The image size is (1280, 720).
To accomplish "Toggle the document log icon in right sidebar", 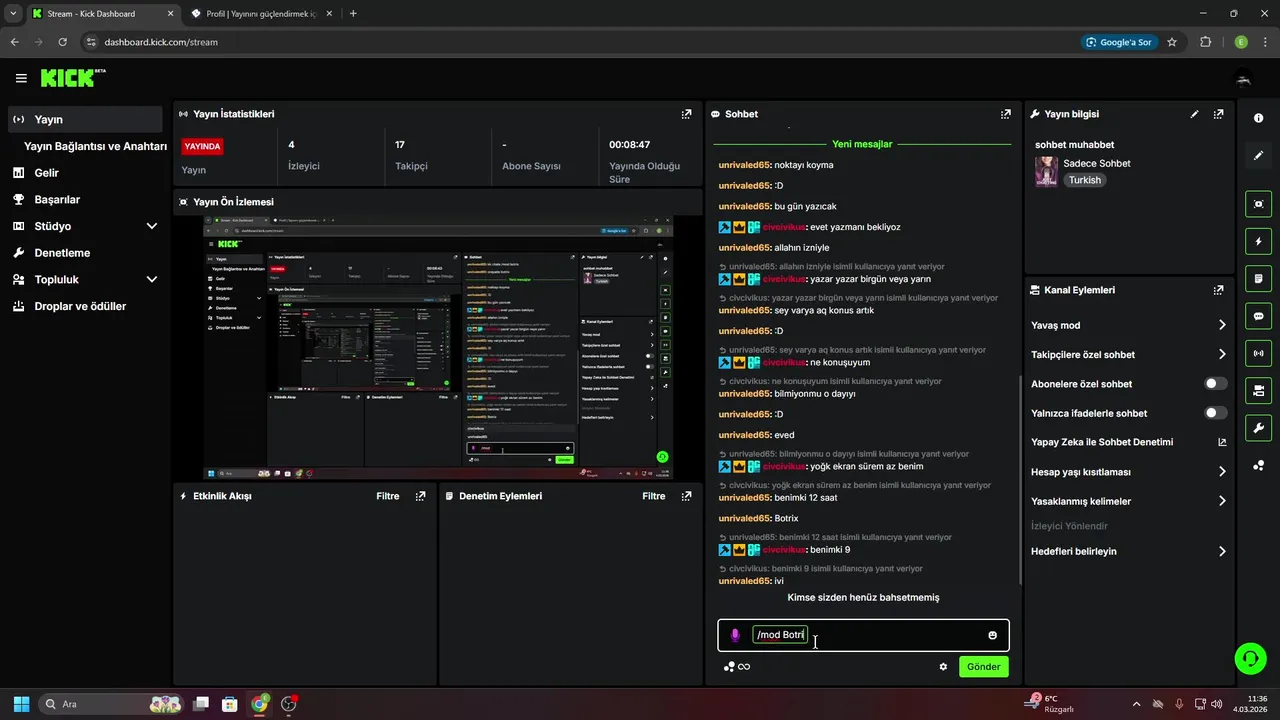I will coord(1258,278).
